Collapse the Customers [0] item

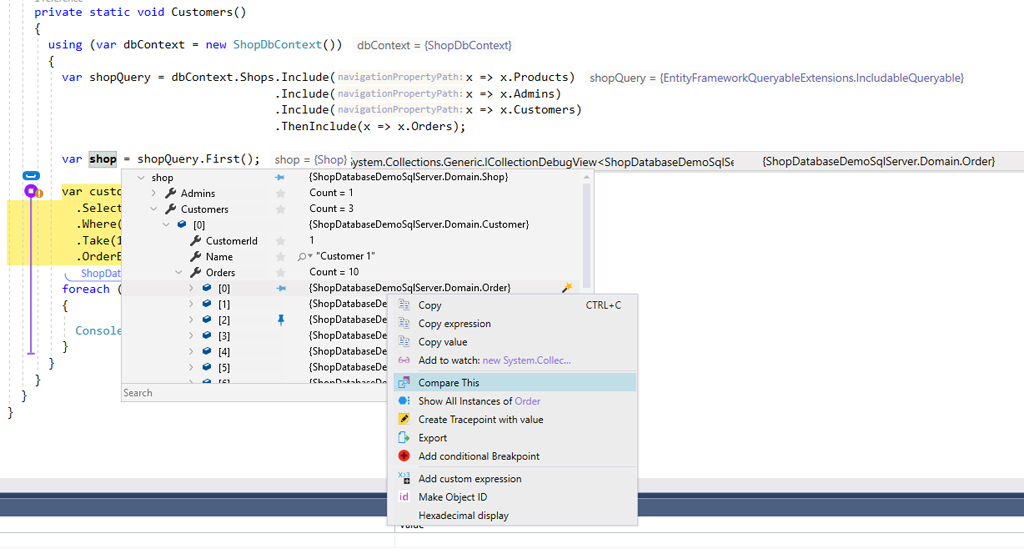166,224
